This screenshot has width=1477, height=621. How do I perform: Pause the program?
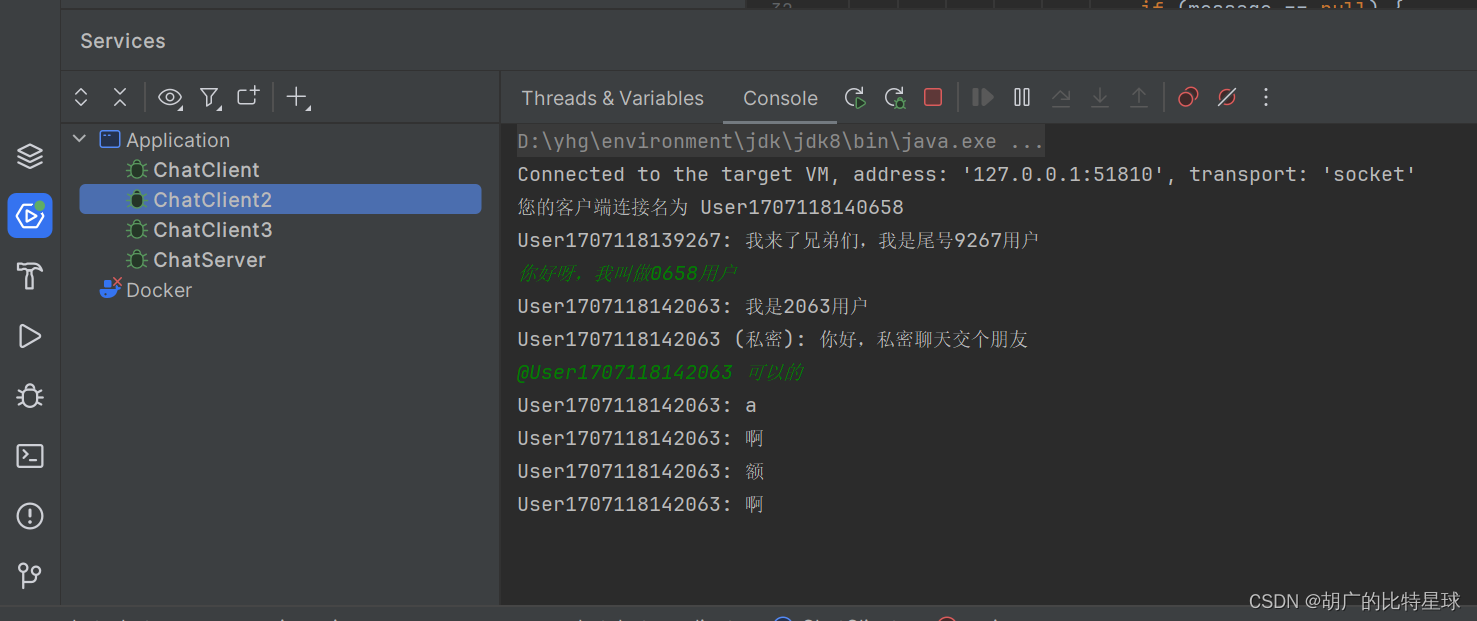(1022, 97)
